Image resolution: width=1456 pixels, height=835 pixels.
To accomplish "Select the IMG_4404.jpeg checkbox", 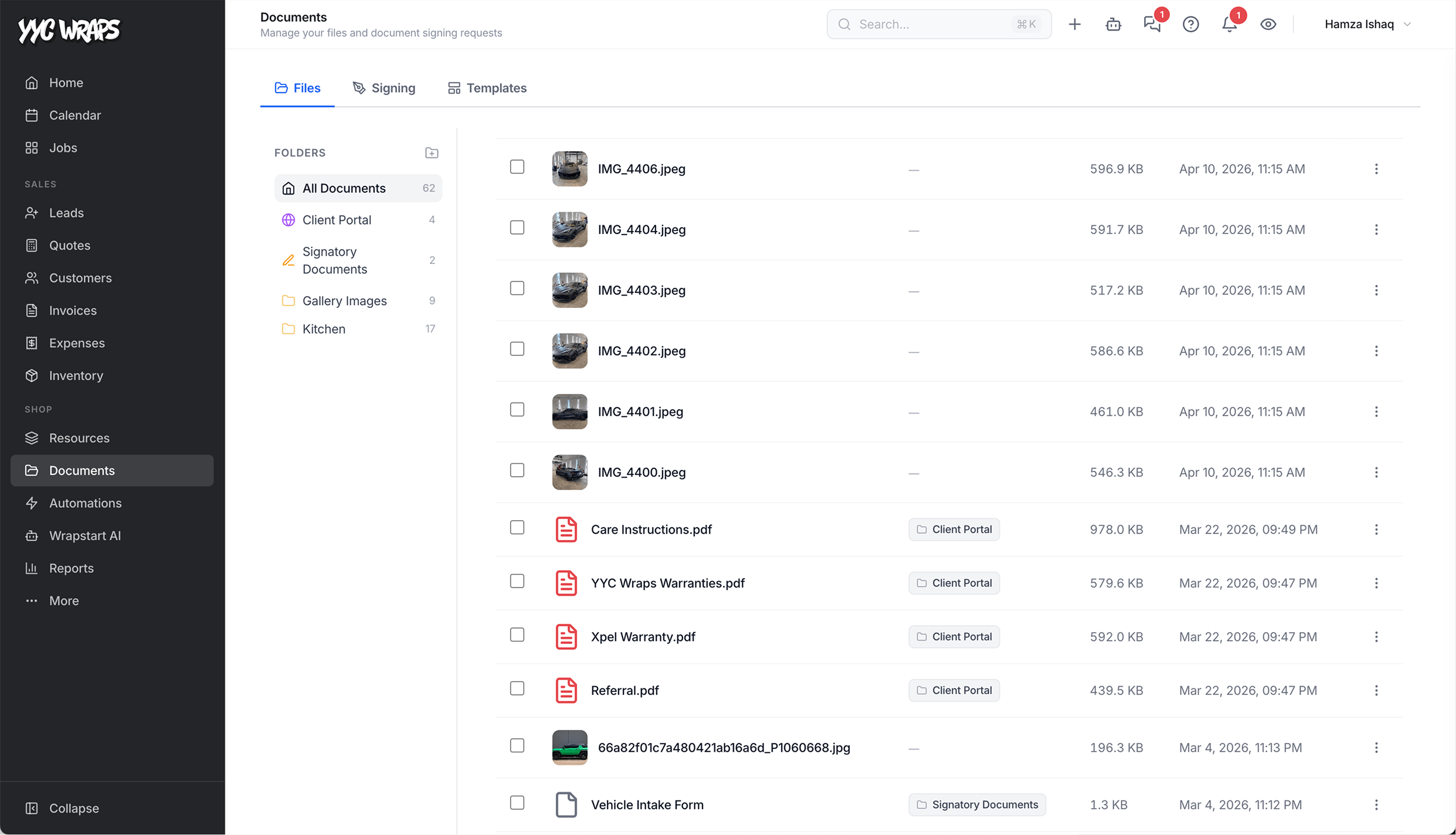I will click(x=517, y=228).
